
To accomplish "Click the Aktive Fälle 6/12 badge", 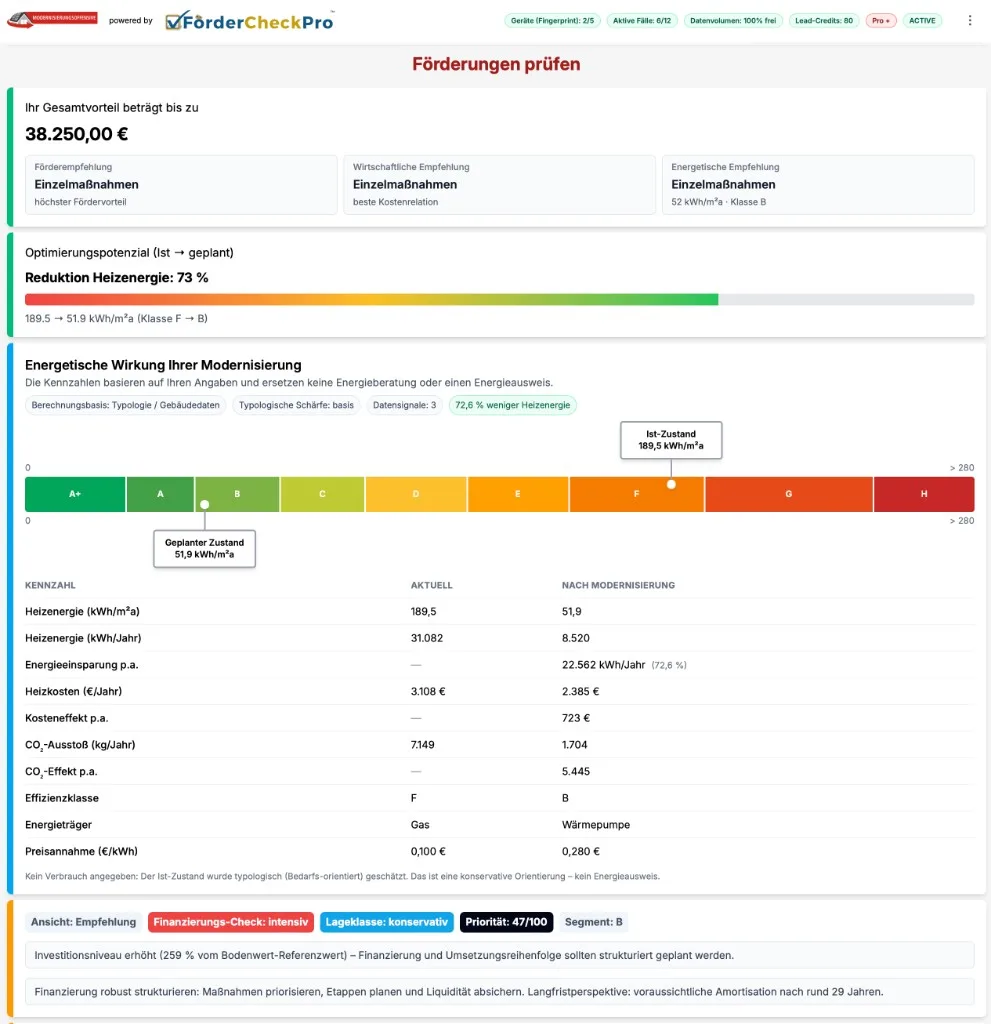I will (642, 21).
